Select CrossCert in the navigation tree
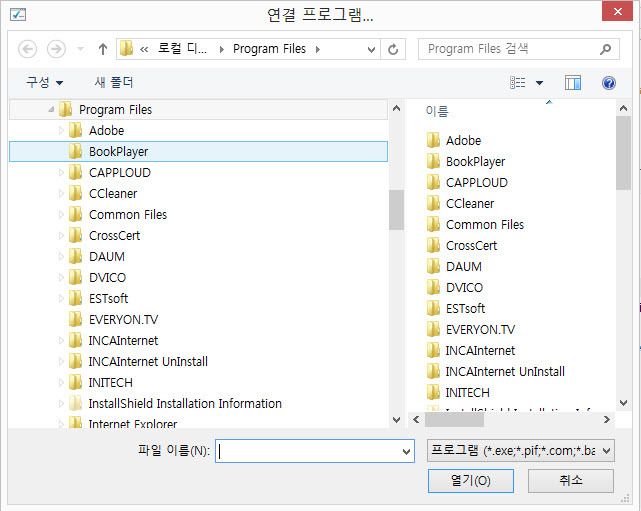Viewport: 641px width, 511px height. coord(114,235)
